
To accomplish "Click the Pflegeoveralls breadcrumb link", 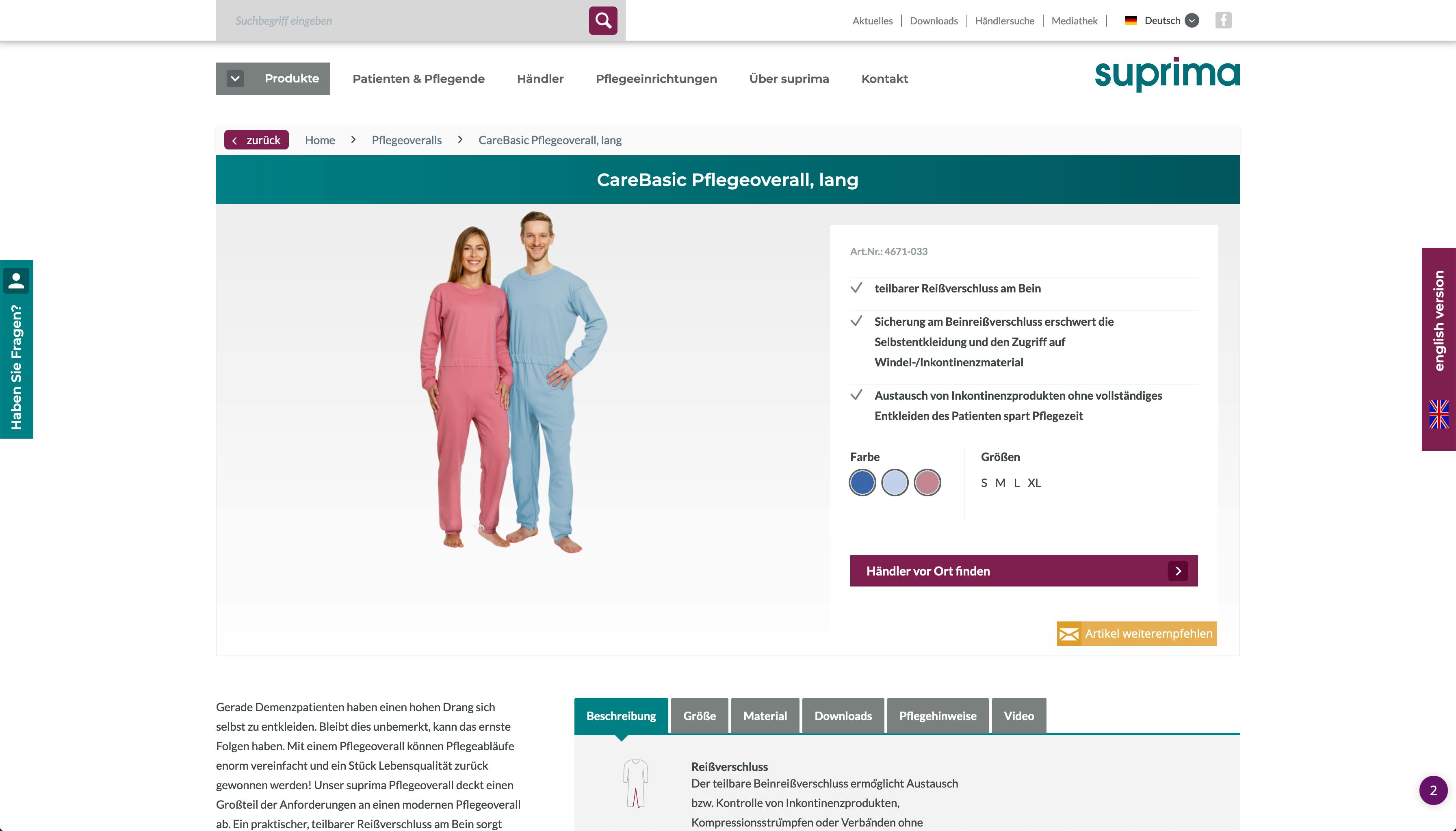I will click(x=406, y=140).
